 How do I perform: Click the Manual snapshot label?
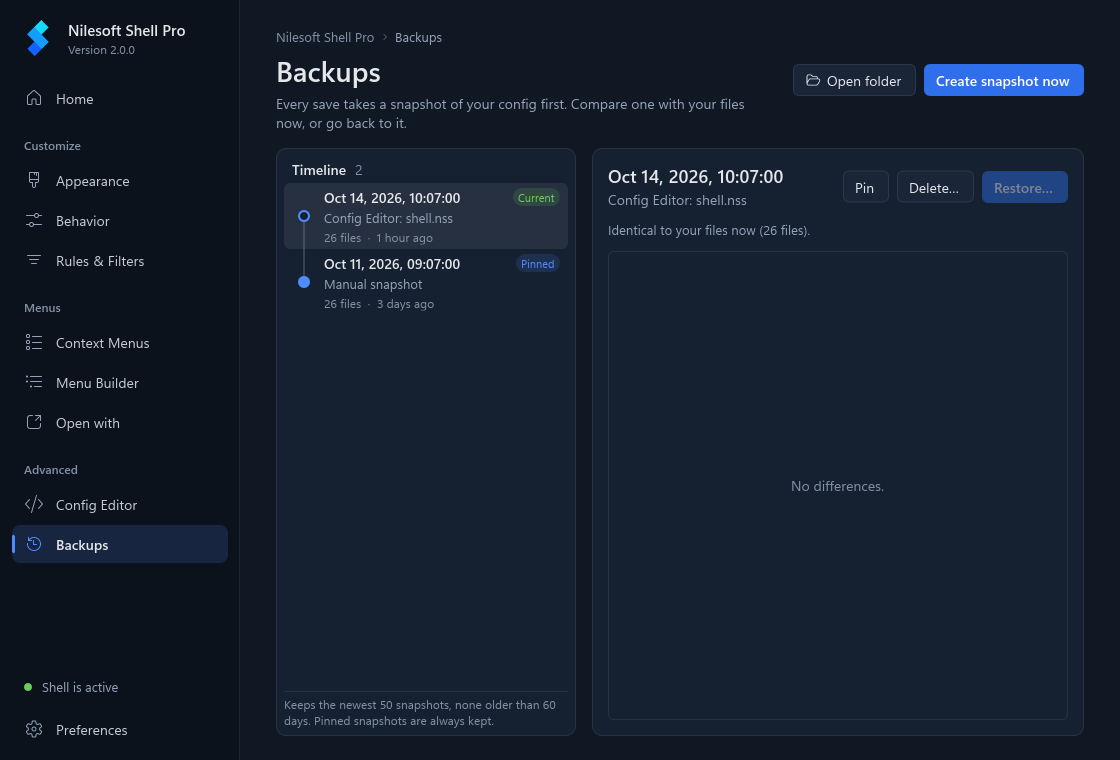click(x=373, y=284)
